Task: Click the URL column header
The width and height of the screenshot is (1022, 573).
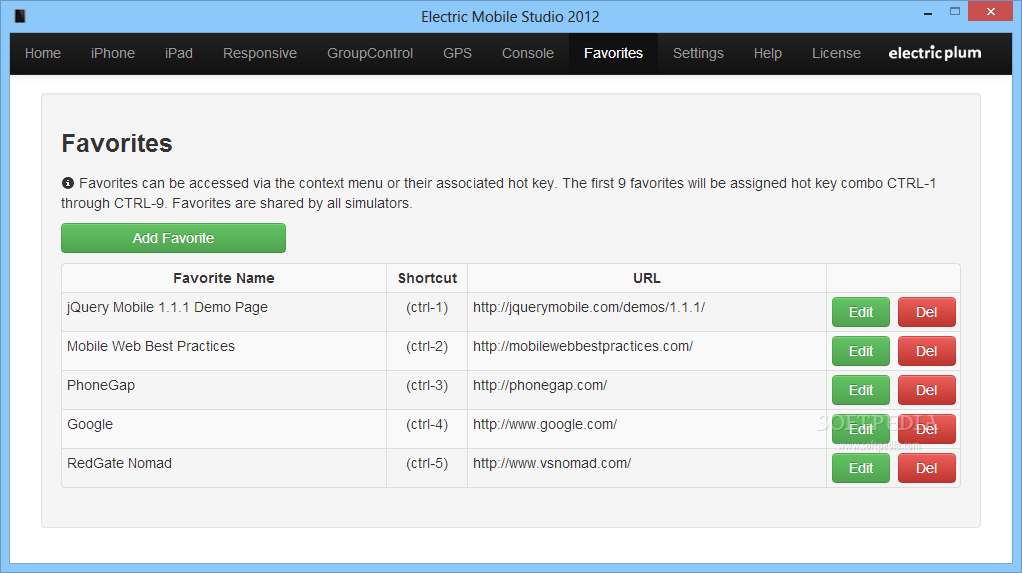Action: 647,278
